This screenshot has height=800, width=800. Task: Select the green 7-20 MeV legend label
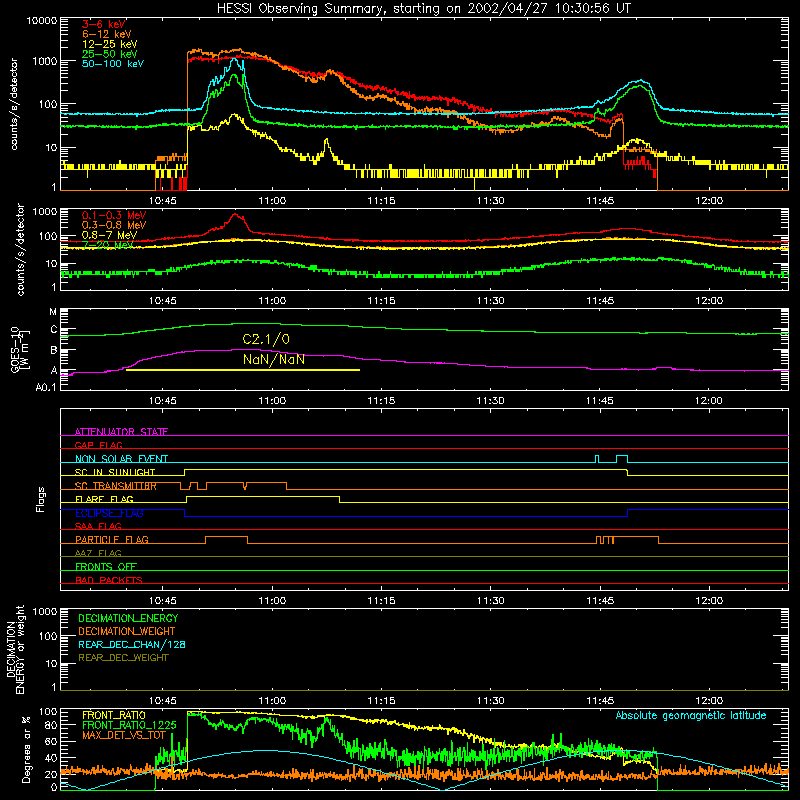(x=108, y=245)
